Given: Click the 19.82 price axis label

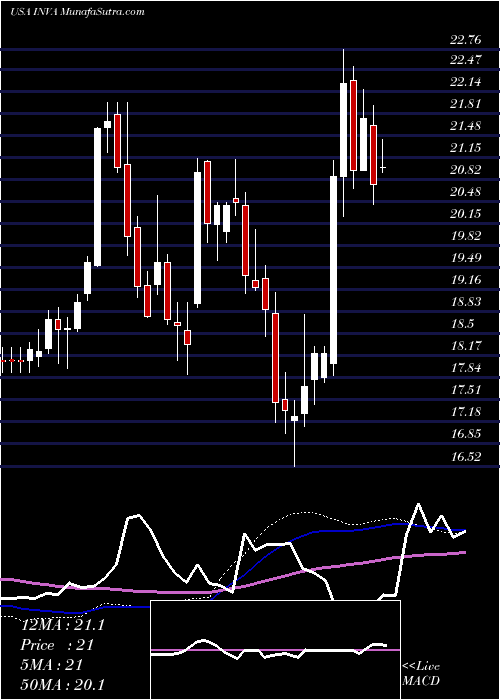Looking at the screenshot, I should (x=466, y=236).
